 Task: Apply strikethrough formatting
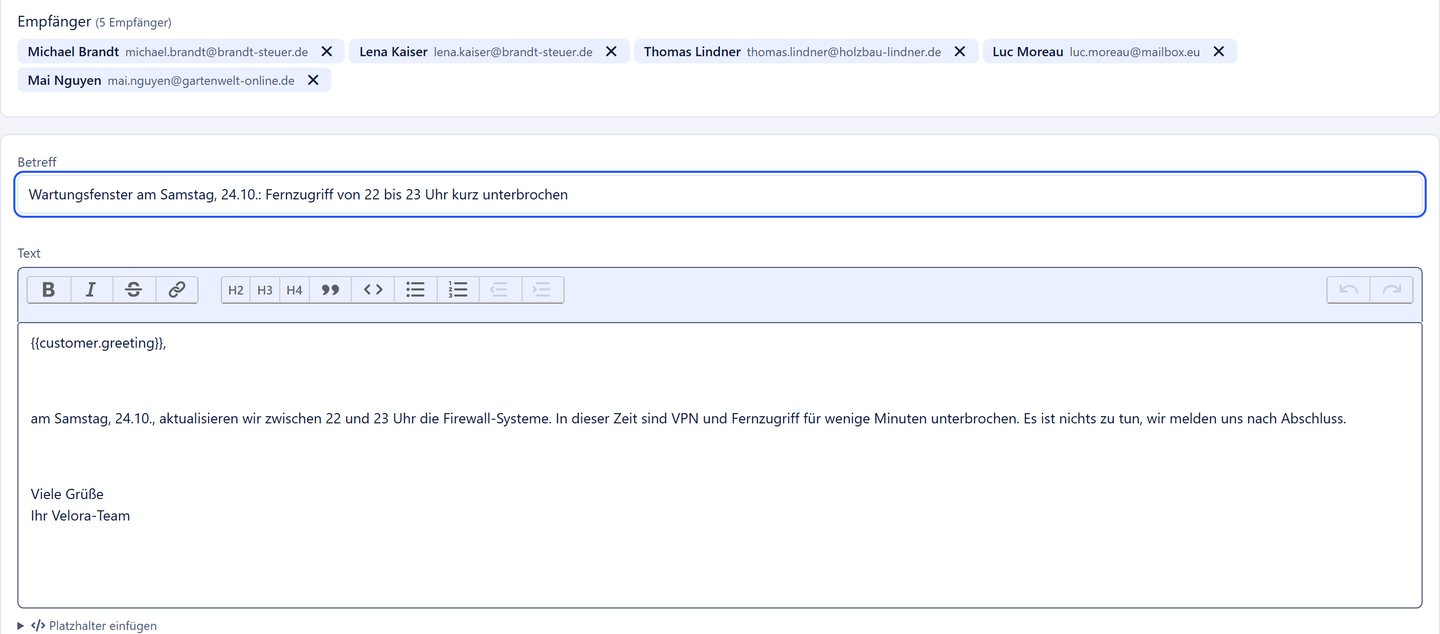(x=133, y=290)
